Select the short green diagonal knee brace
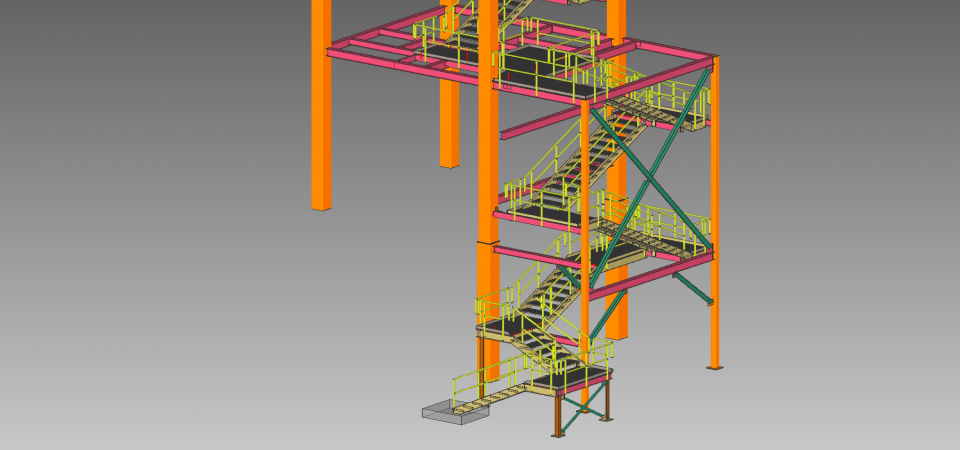Image resolution: width=960 pixels, height=450 pixels. click(692, 287)
